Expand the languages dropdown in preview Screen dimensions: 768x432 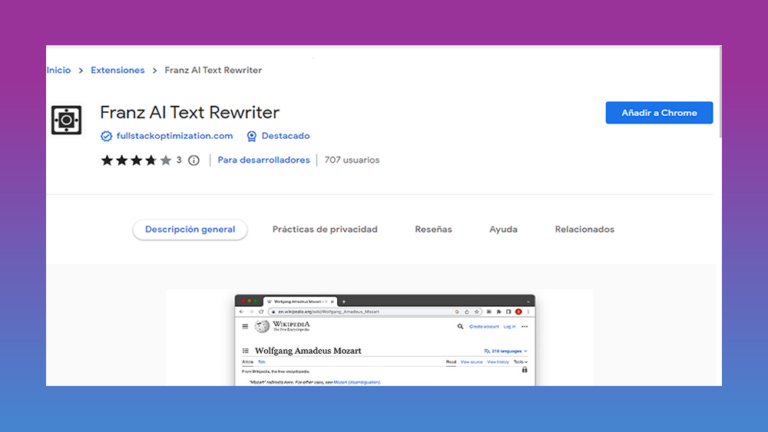click(x=505, y=351)
